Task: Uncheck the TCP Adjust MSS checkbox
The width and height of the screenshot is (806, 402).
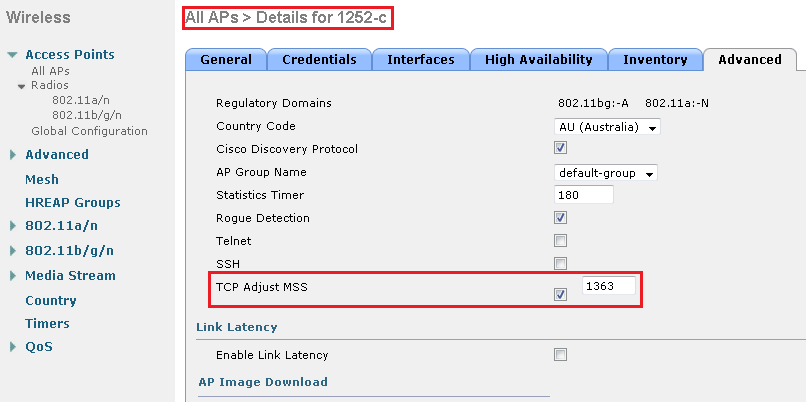Action: [x=561, y=294]
